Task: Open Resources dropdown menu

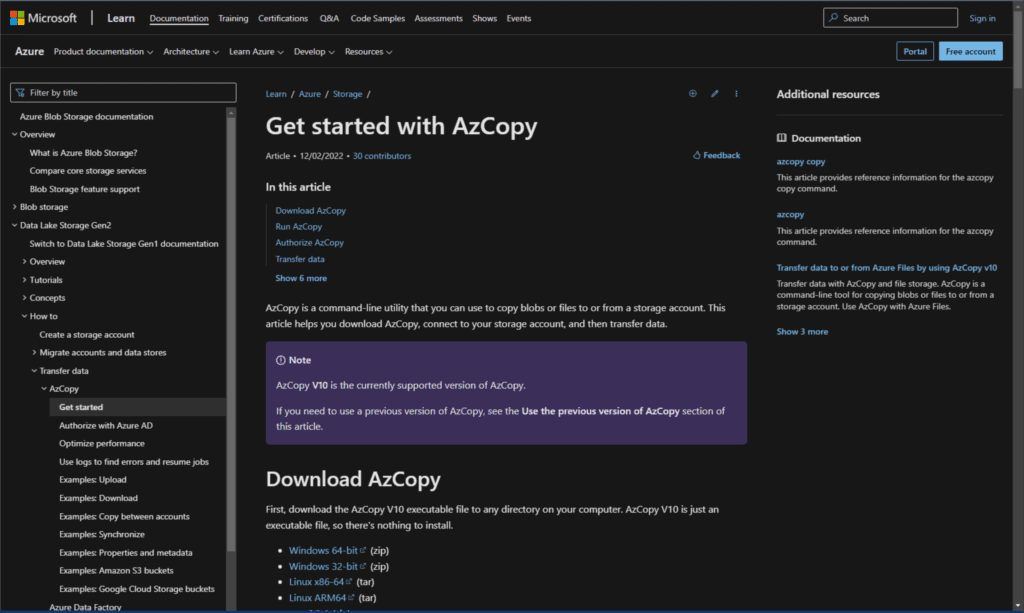Action: [368, 52]
